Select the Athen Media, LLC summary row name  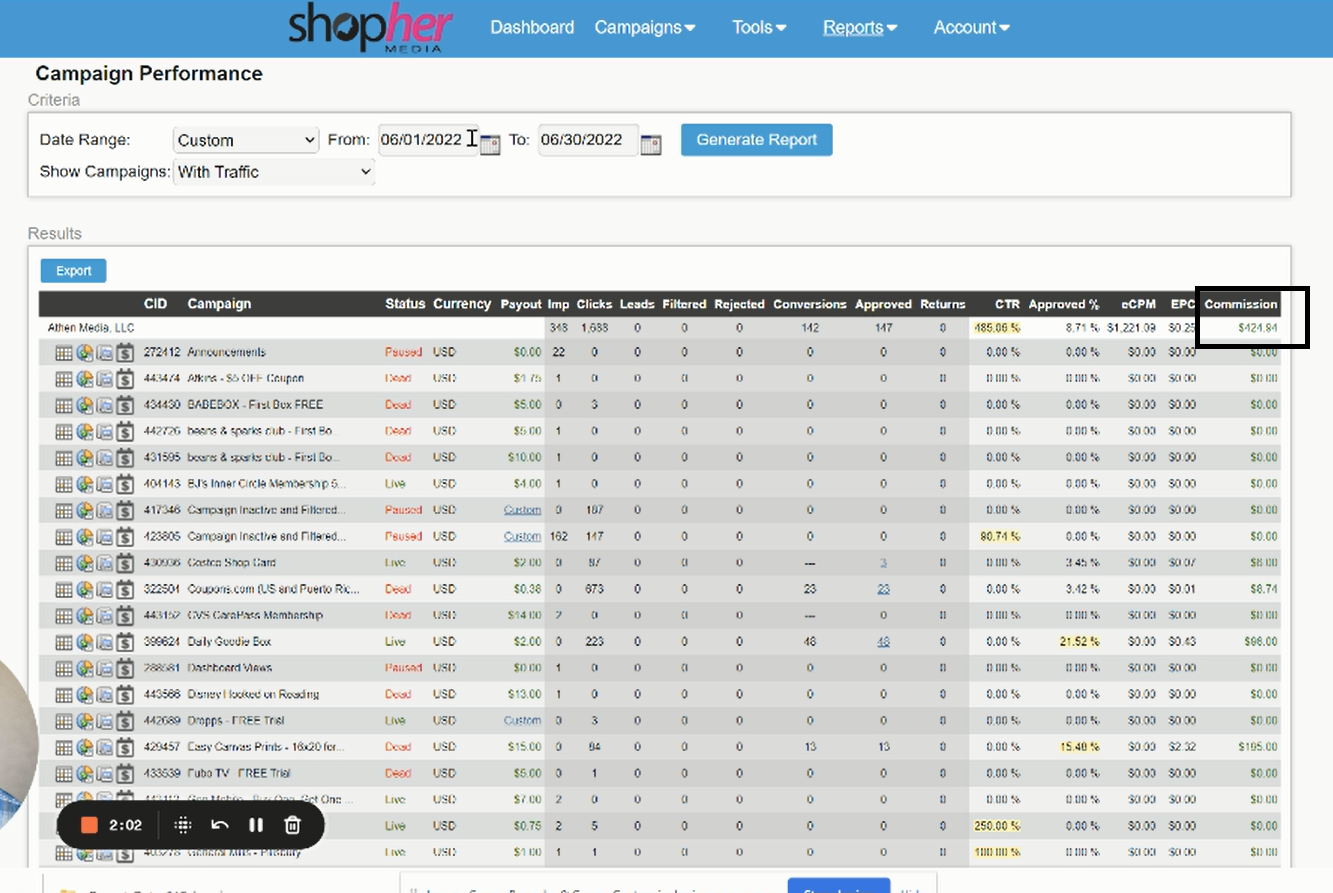tap(91, 328)
